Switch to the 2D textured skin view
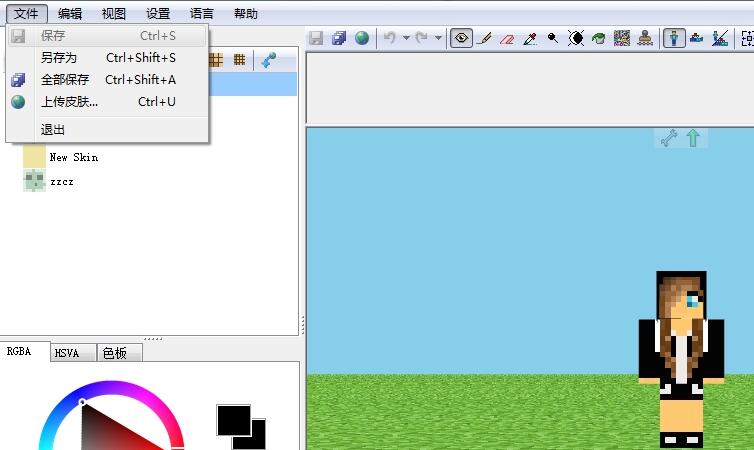 (x=696, y=38)
